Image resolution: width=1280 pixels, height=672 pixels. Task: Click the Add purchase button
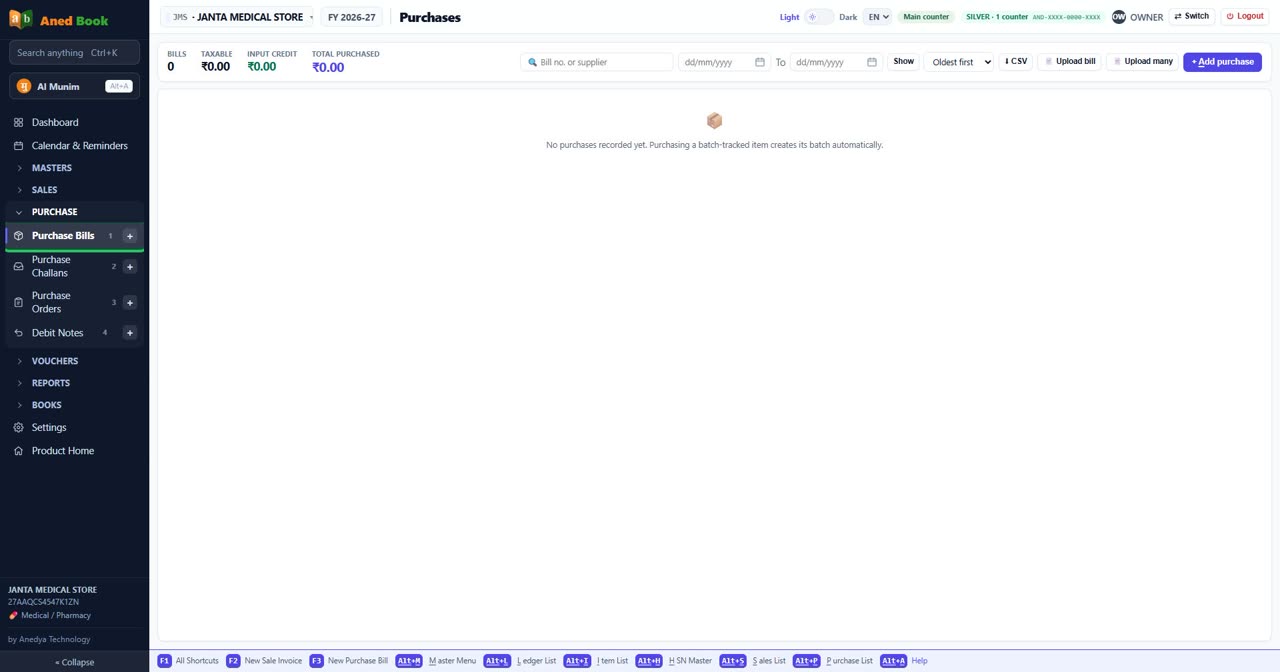[1222, 62]
